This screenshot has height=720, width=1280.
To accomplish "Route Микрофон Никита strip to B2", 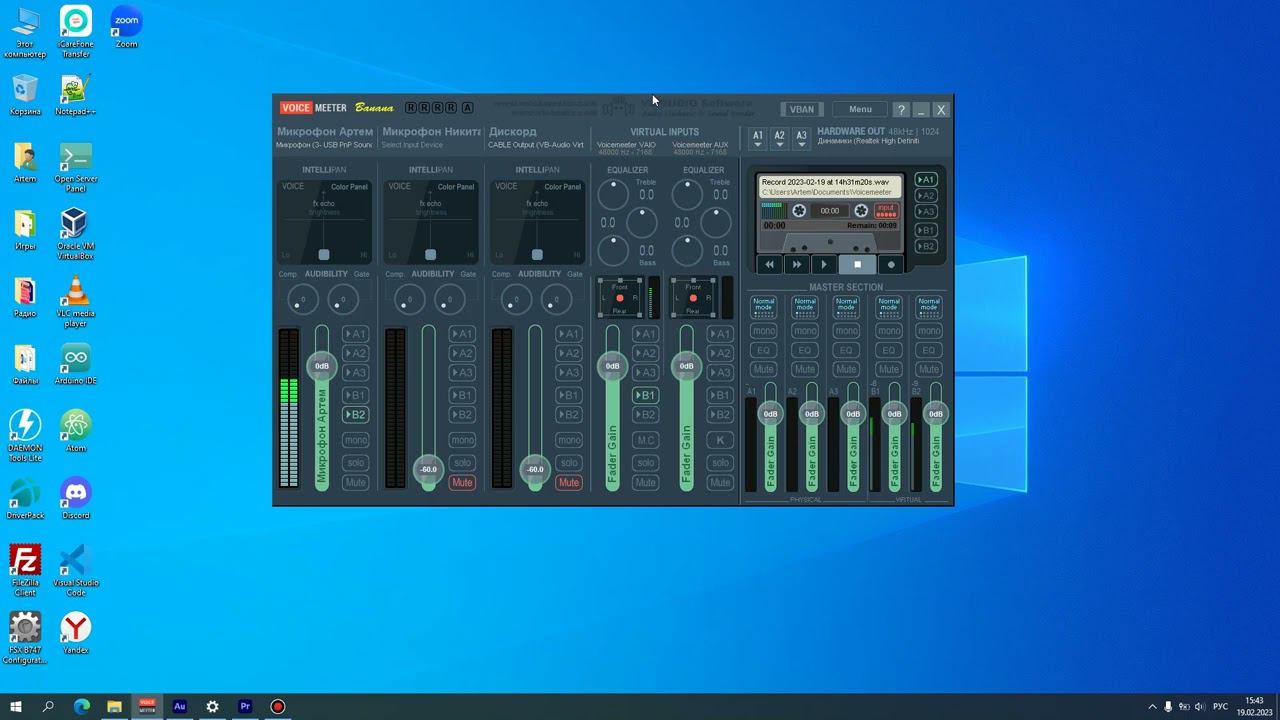I will coord(462,414).
